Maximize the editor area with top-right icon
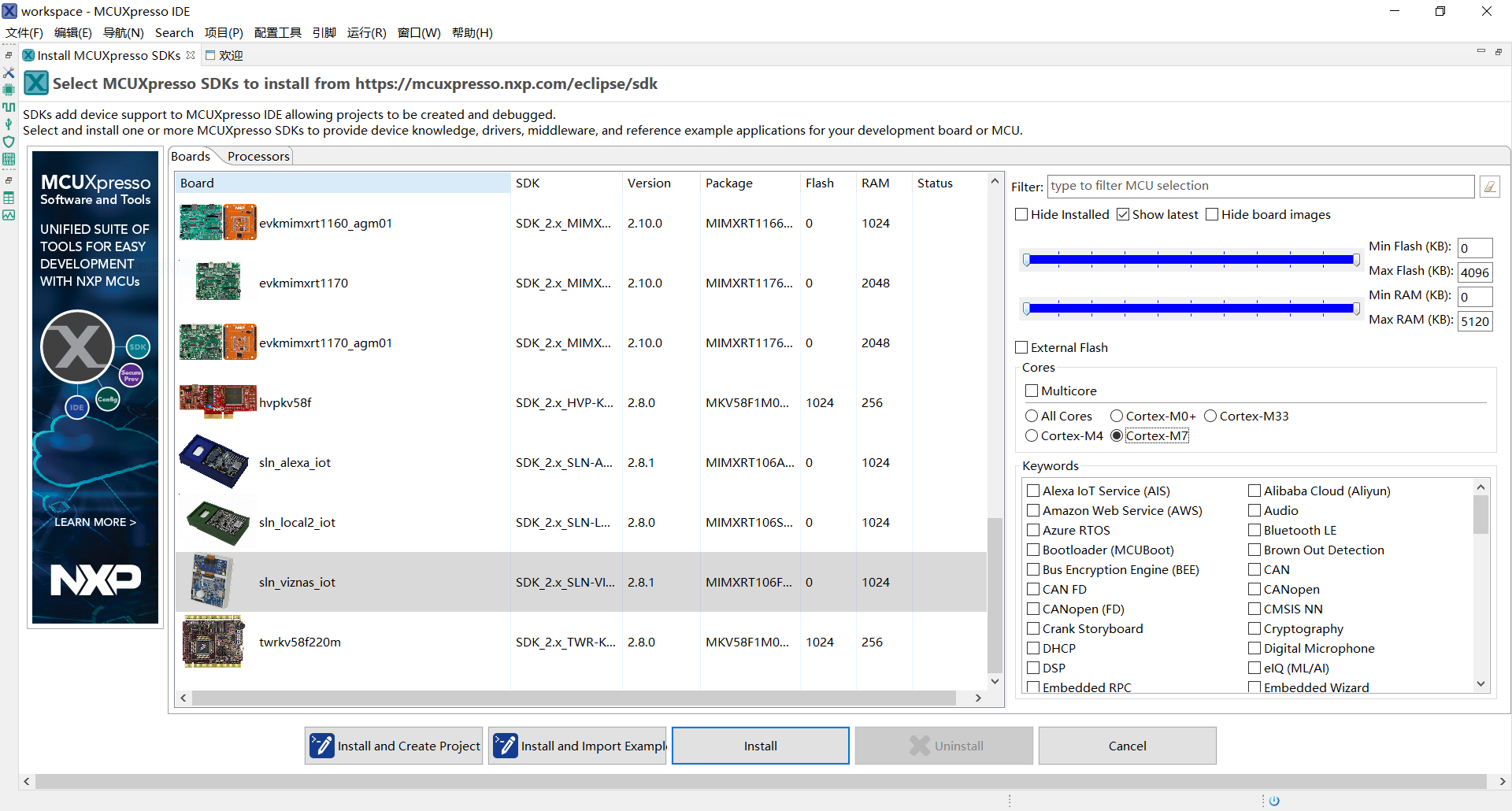Screen dimensions: 1512x811 pos(1499,52)
